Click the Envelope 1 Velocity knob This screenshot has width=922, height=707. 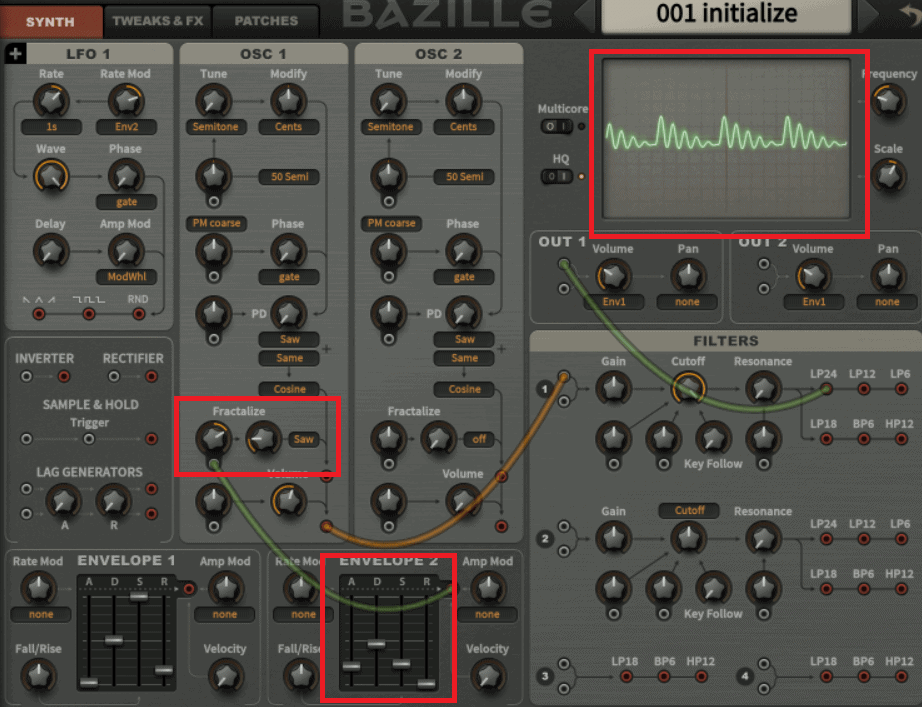[224, 676]
